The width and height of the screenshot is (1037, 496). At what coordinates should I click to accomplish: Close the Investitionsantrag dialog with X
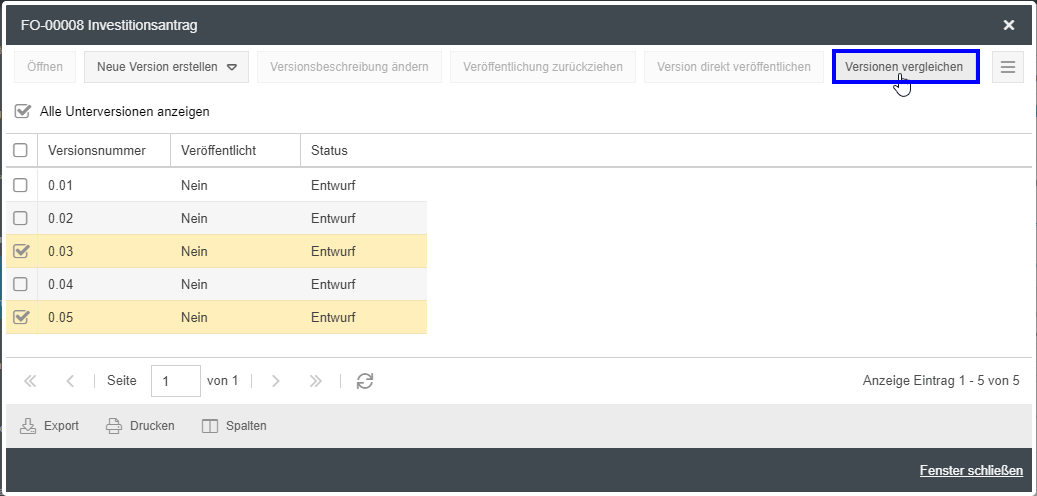tap(1009, 25)
